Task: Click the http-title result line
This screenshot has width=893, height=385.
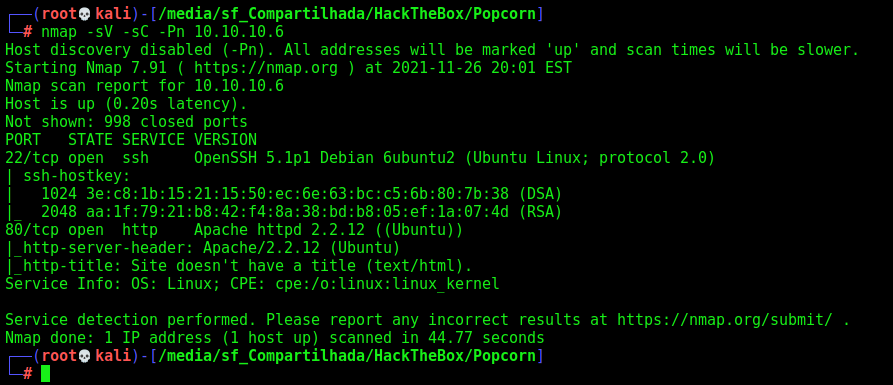Action: coord(239,266)
